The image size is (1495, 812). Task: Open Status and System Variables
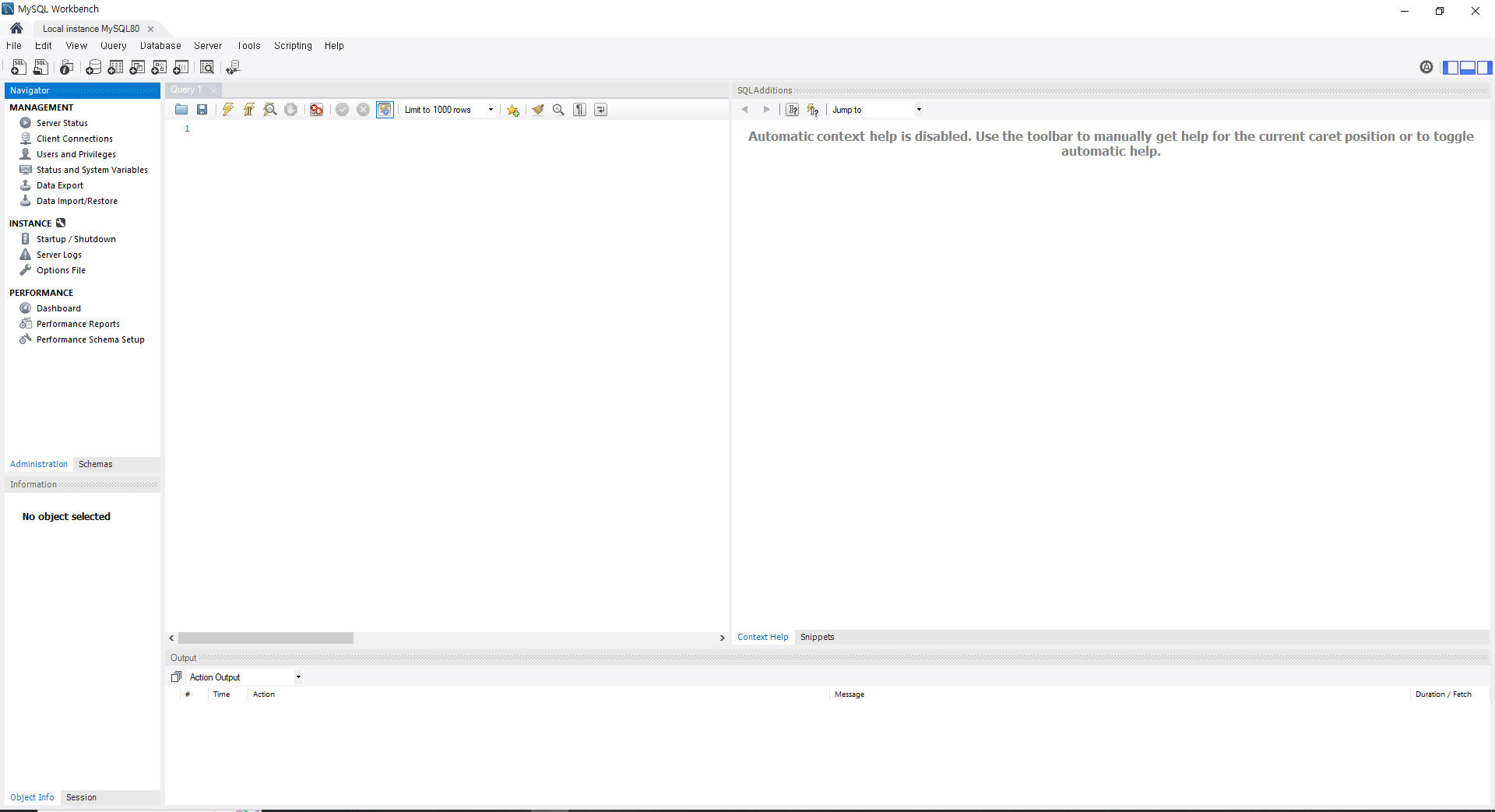coord(92,170)
